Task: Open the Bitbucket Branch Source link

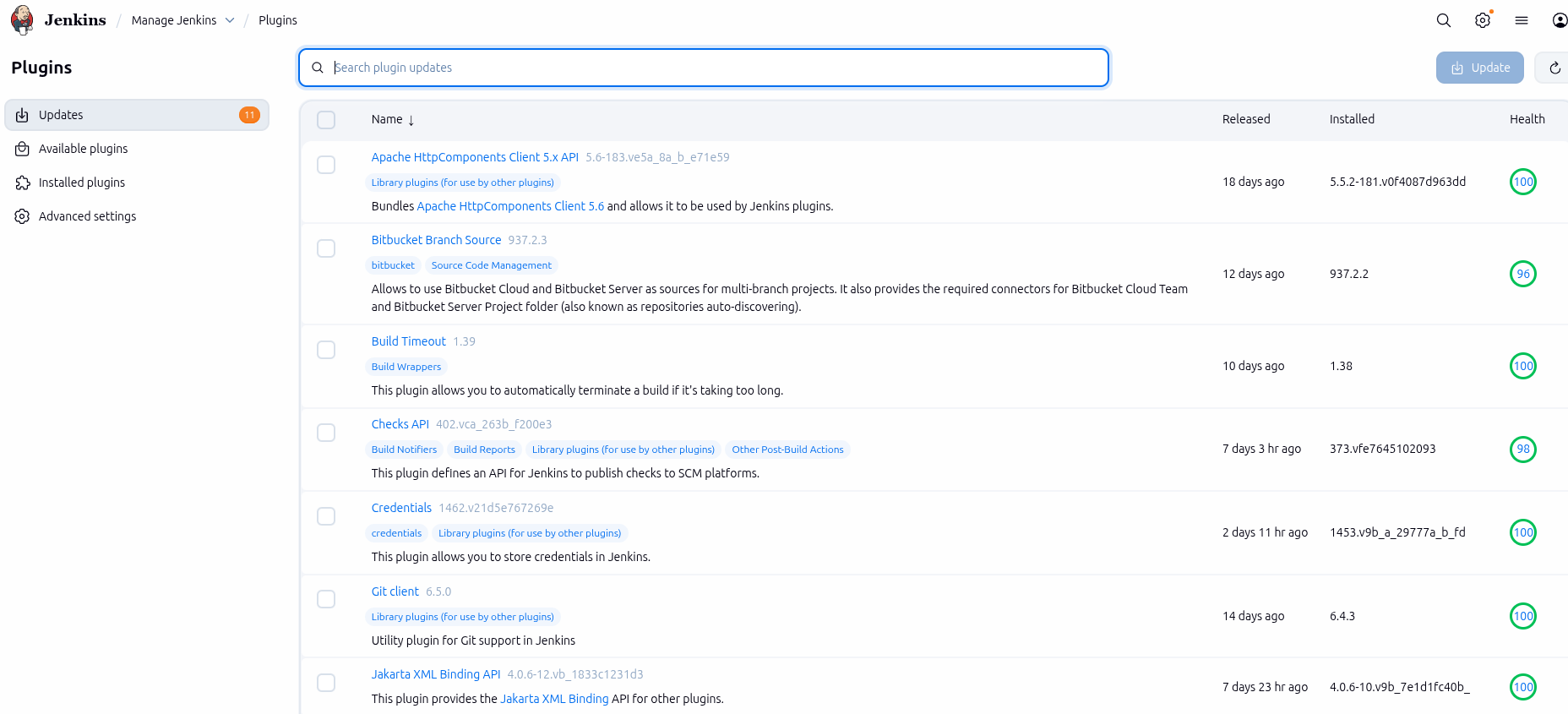Action: click(436, 240)
